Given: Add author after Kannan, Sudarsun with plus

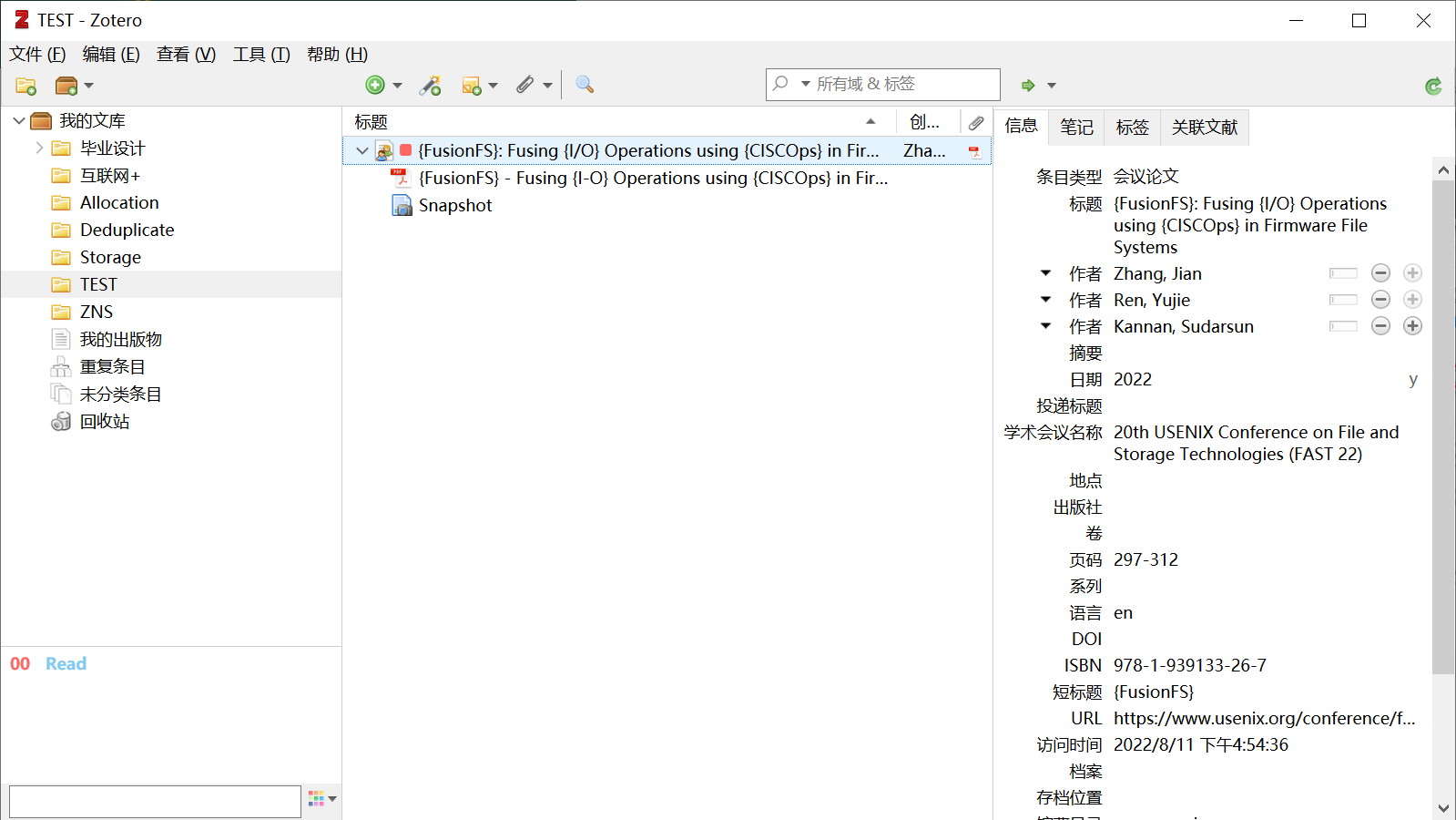Looking at the screenshot, I should (1412, 326).
